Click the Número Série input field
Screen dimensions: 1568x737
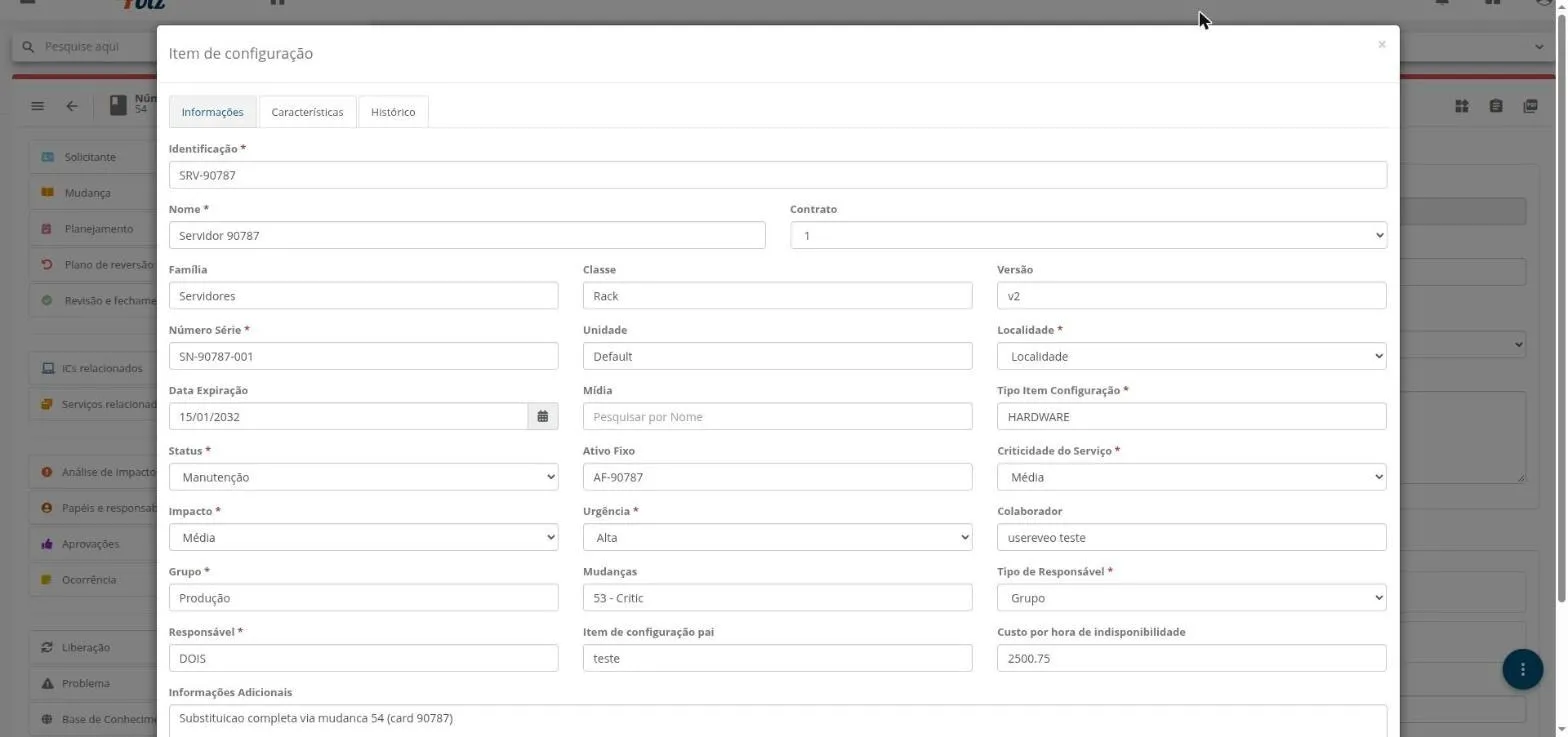point(363,356)
